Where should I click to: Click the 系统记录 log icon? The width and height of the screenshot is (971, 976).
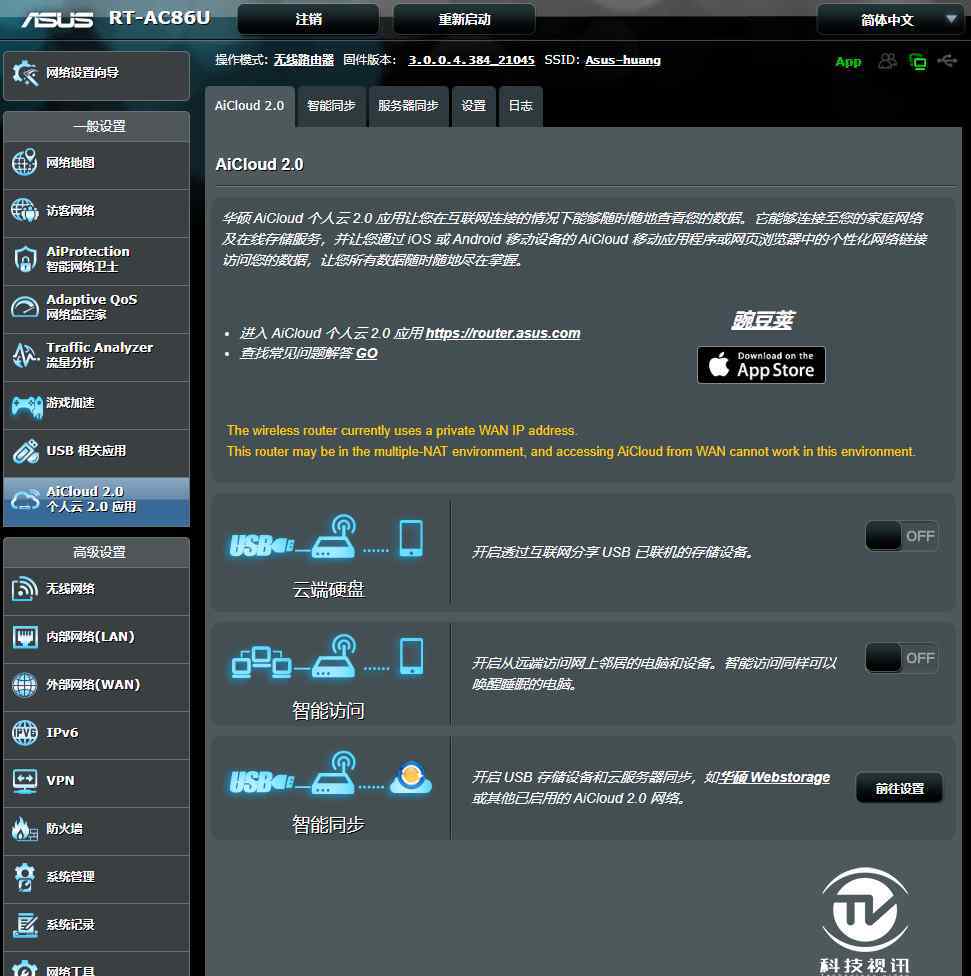[25, 924]
